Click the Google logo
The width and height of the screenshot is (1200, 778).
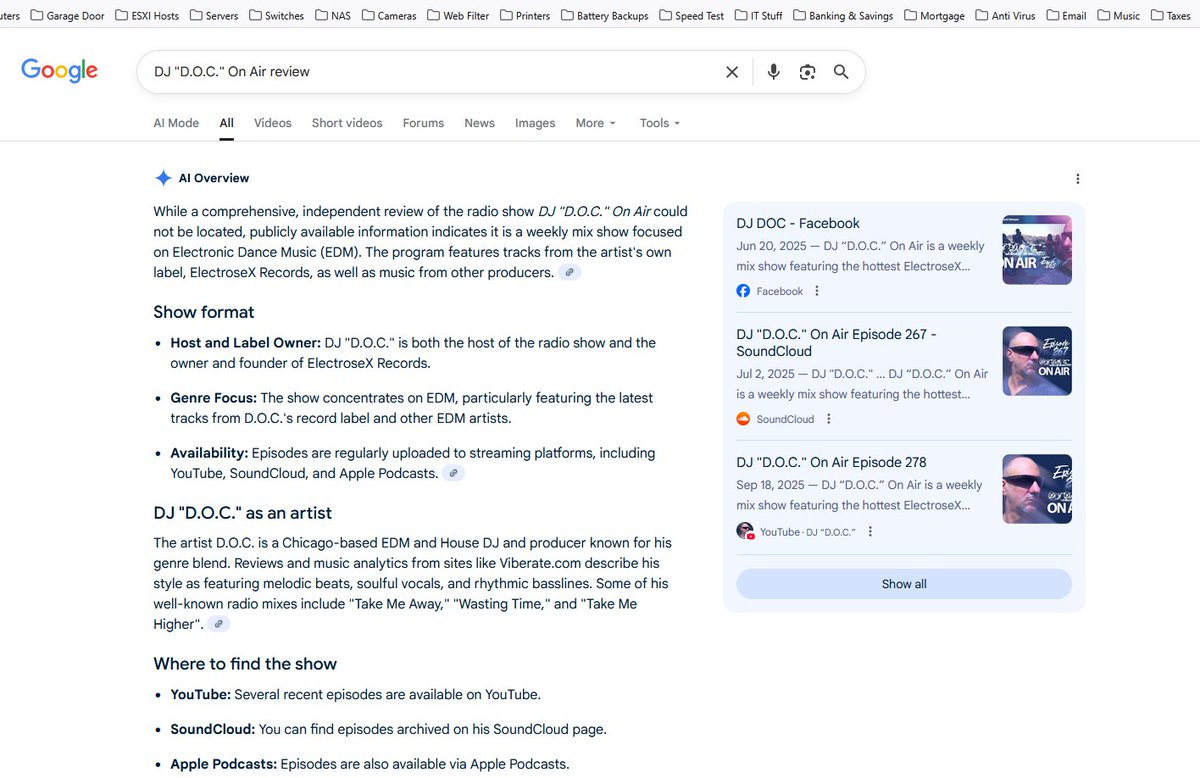click(60, 71)
